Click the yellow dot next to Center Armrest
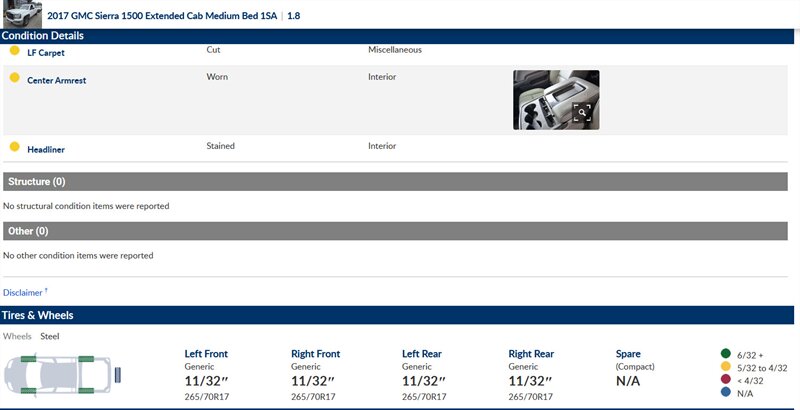This screenshot has width=800, height=410. [14, 78]
